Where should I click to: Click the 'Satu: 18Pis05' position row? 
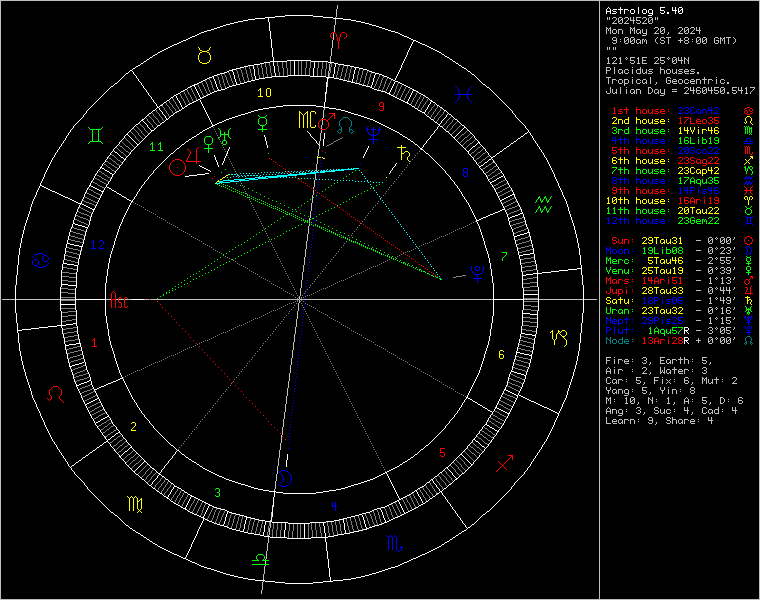coord(680,301)
